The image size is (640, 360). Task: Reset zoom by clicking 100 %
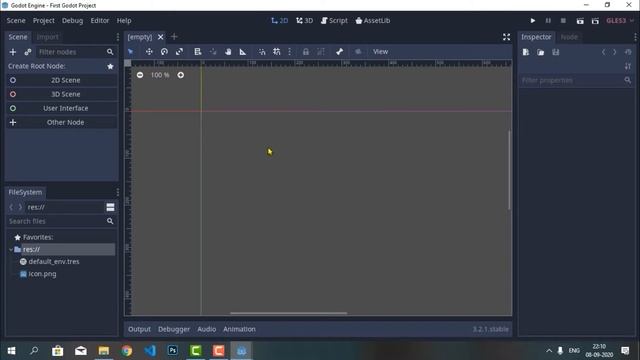pos(160,75)
